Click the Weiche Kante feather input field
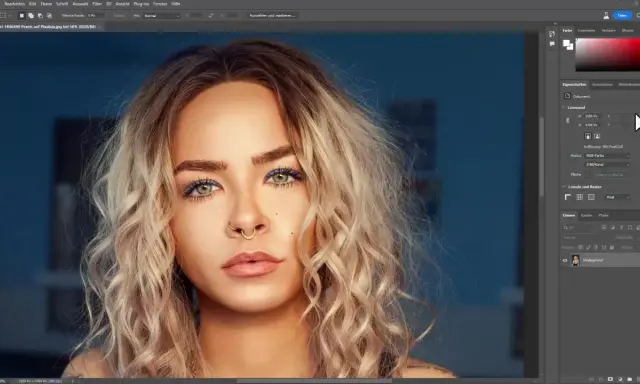The height and width of the screenshot is (384, 640). coord(96,16)
